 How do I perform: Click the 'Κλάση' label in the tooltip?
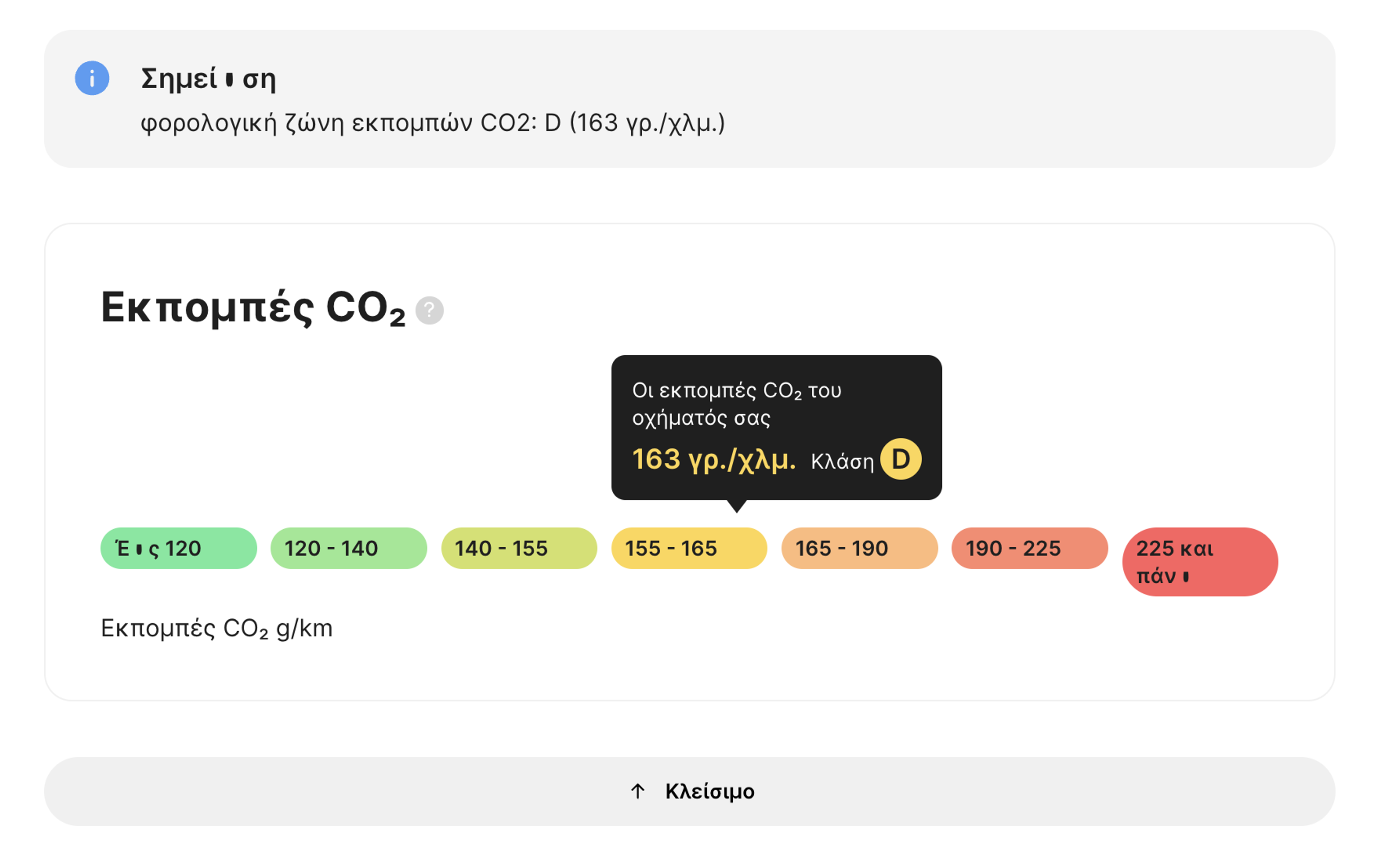pos(842,462)
